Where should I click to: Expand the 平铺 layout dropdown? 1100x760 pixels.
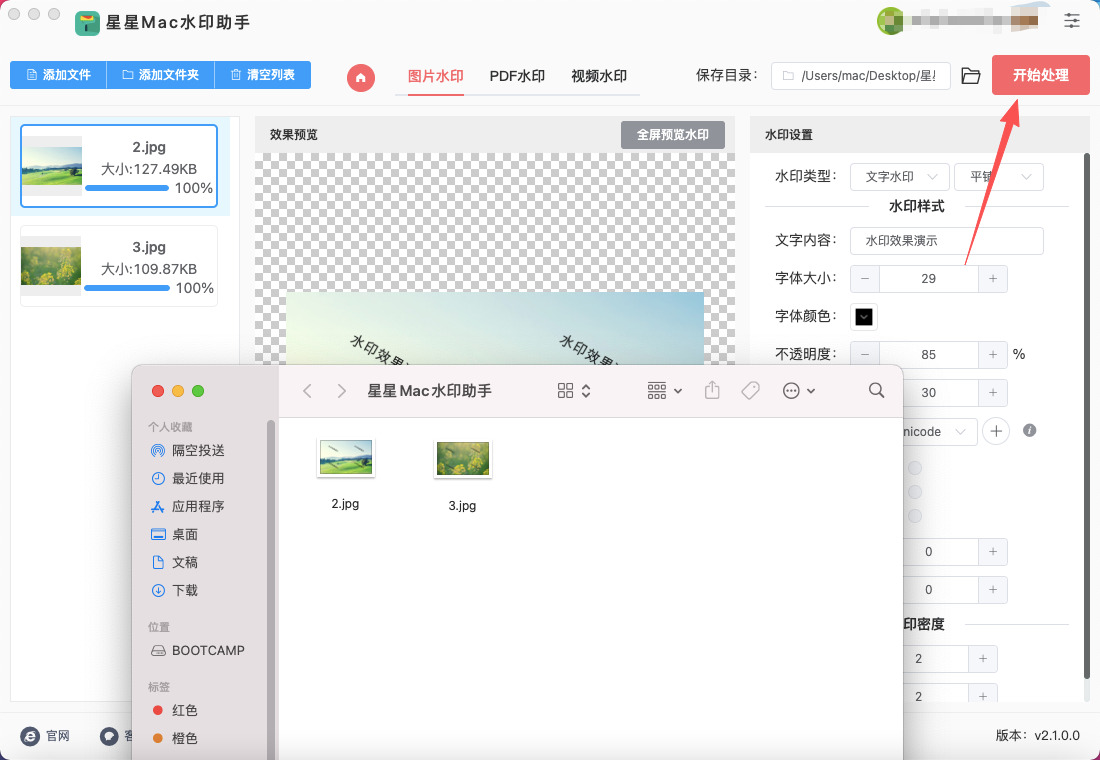click(998, 177)
